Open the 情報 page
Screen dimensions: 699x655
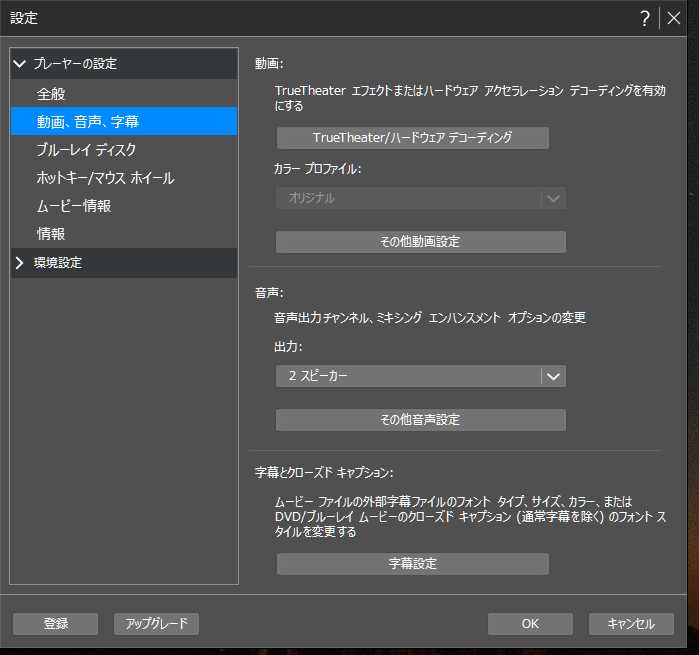pyautogui.click(x=124, y=233)
